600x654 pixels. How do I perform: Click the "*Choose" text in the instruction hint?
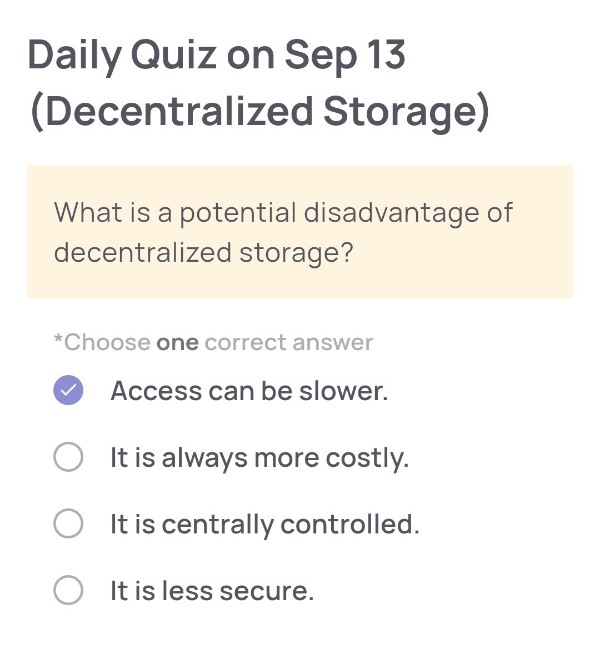102,343
